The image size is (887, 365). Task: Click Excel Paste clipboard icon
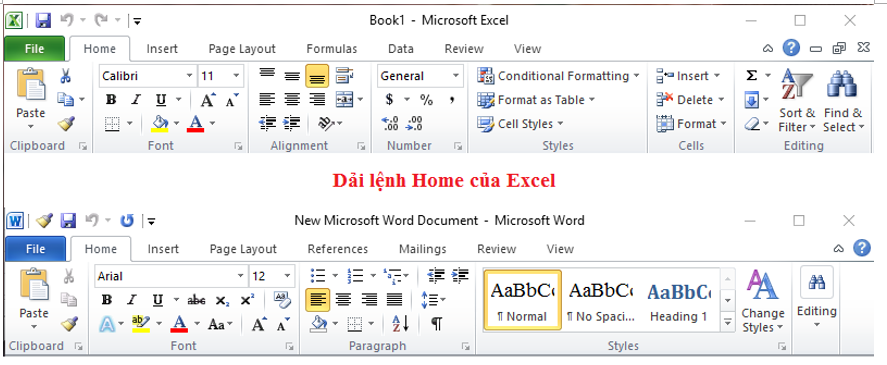pyautogui.click(x=31, y=85)
